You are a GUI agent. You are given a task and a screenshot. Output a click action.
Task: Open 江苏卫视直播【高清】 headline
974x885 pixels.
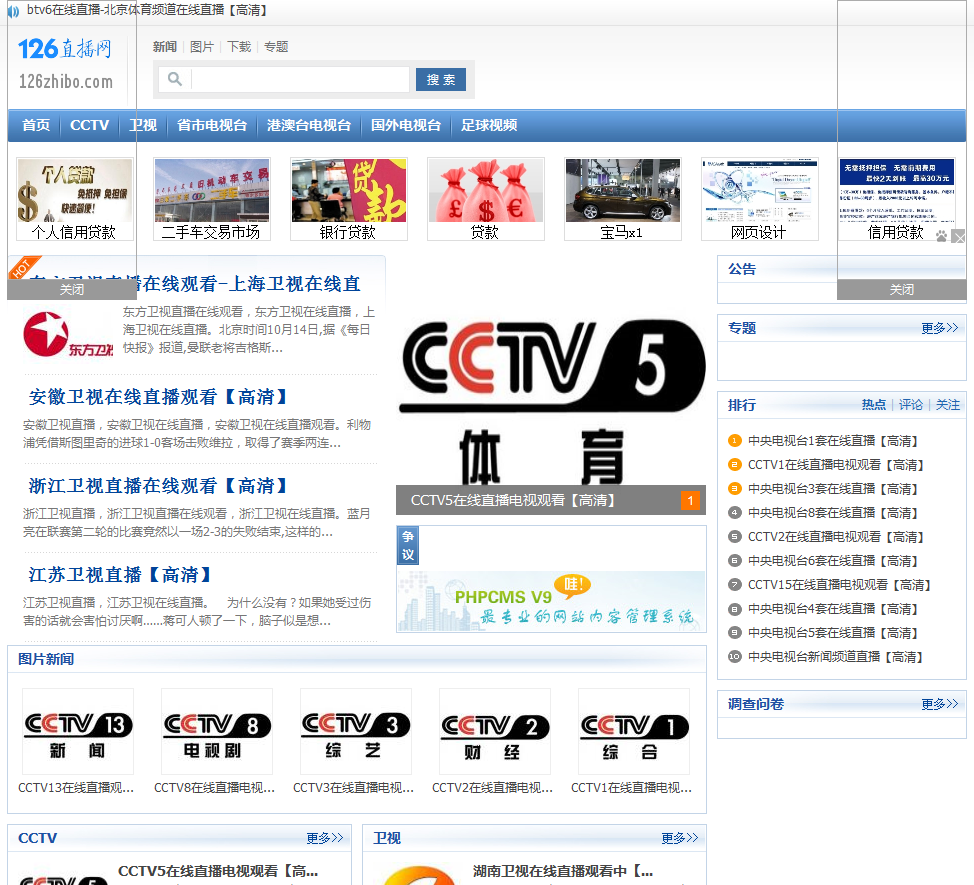121,574
